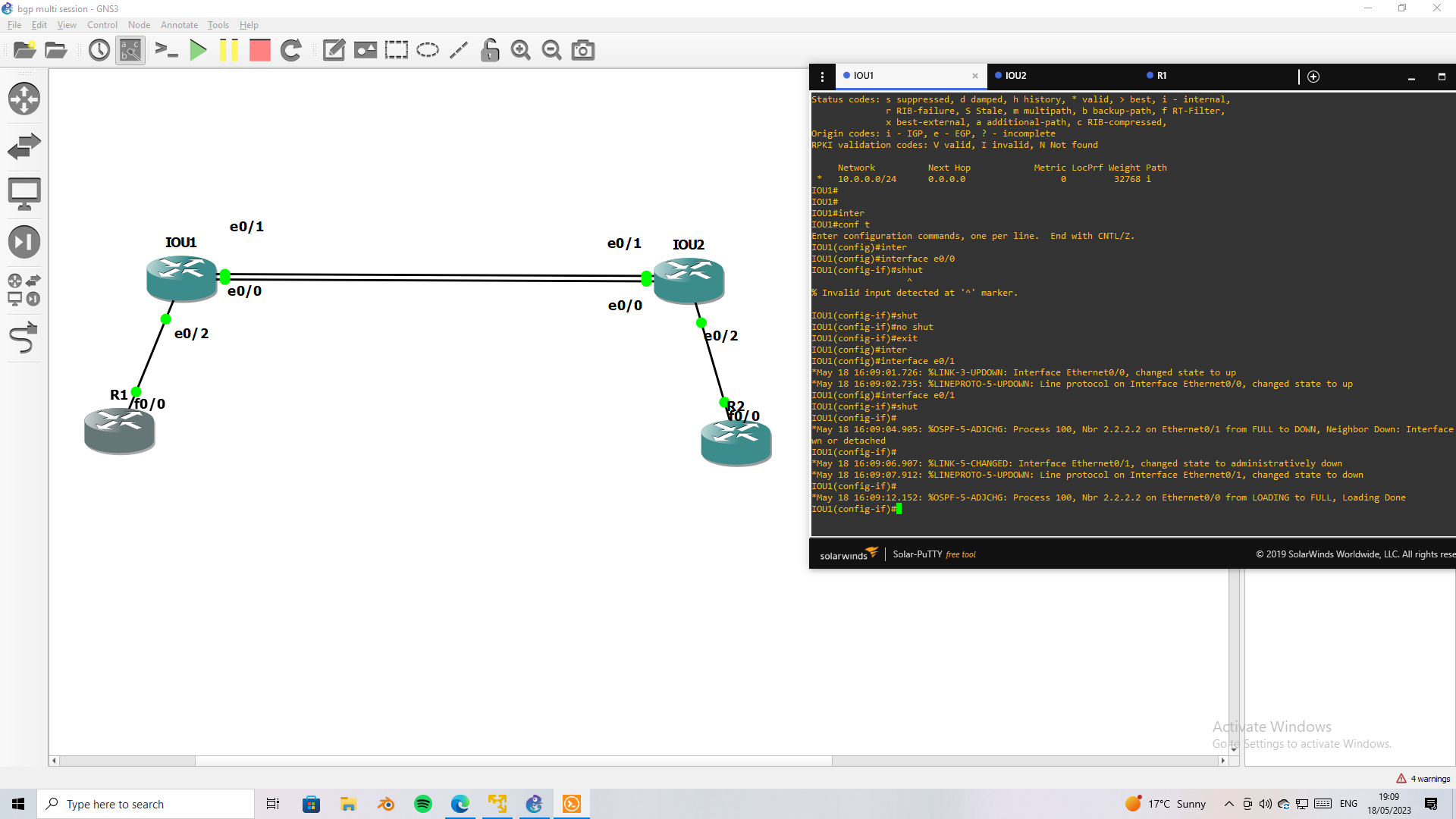Click the 4 warnings status indicator
This screenshot has height=819, width=1456.
pos(1423,779)
